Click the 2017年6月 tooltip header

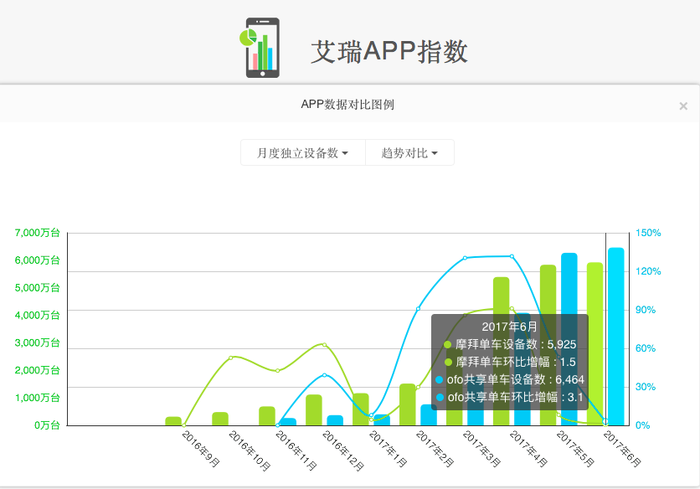(x=509, y=327)
